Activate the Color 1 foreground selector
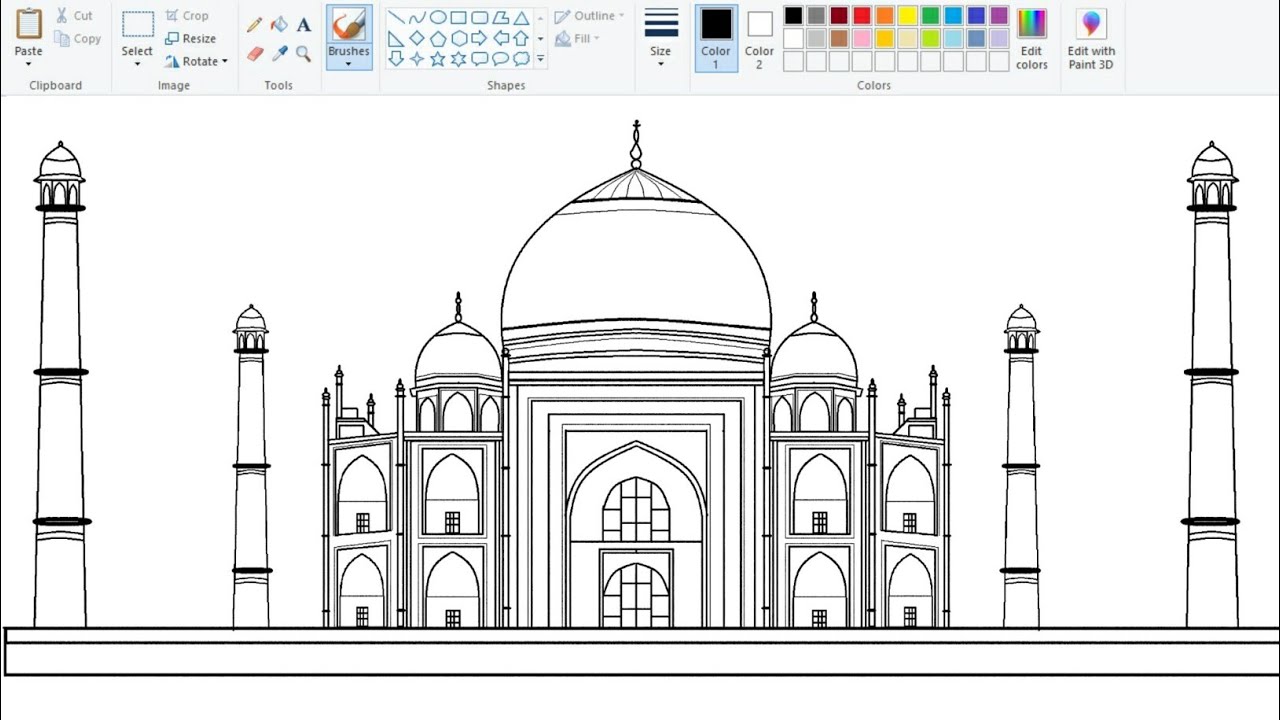 pyautogui.click(x=716, y=38)
